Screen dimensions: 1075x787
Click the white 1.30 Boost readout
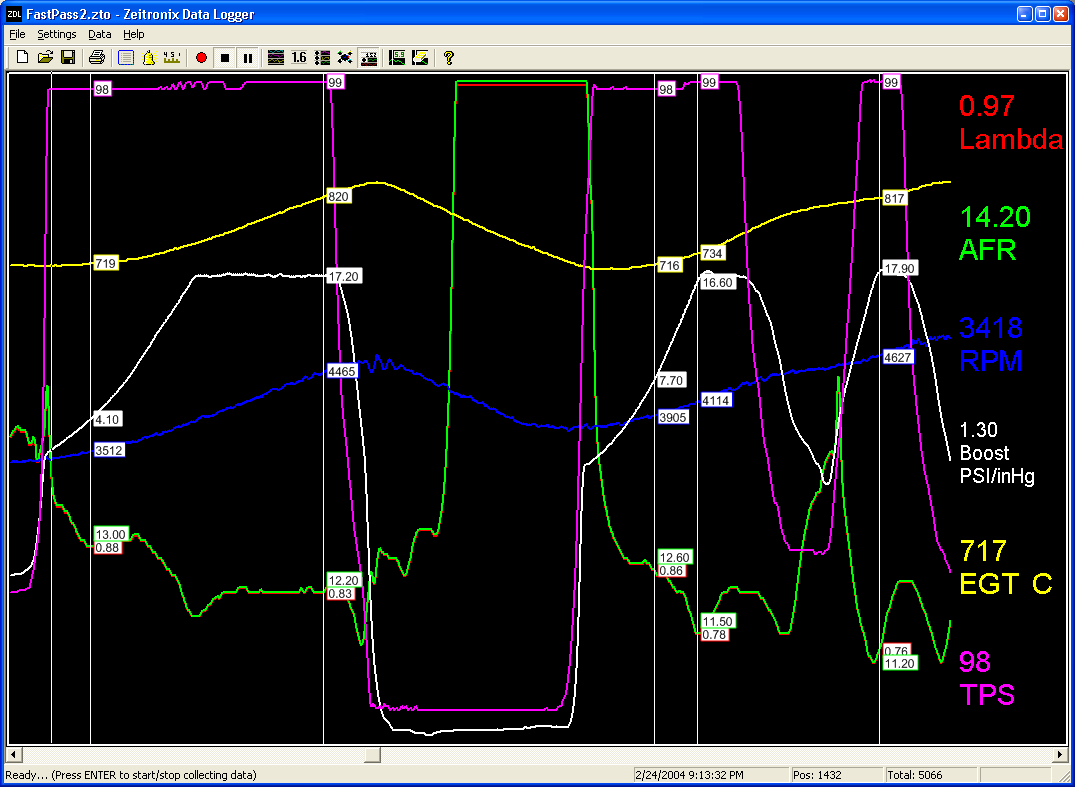997,453
